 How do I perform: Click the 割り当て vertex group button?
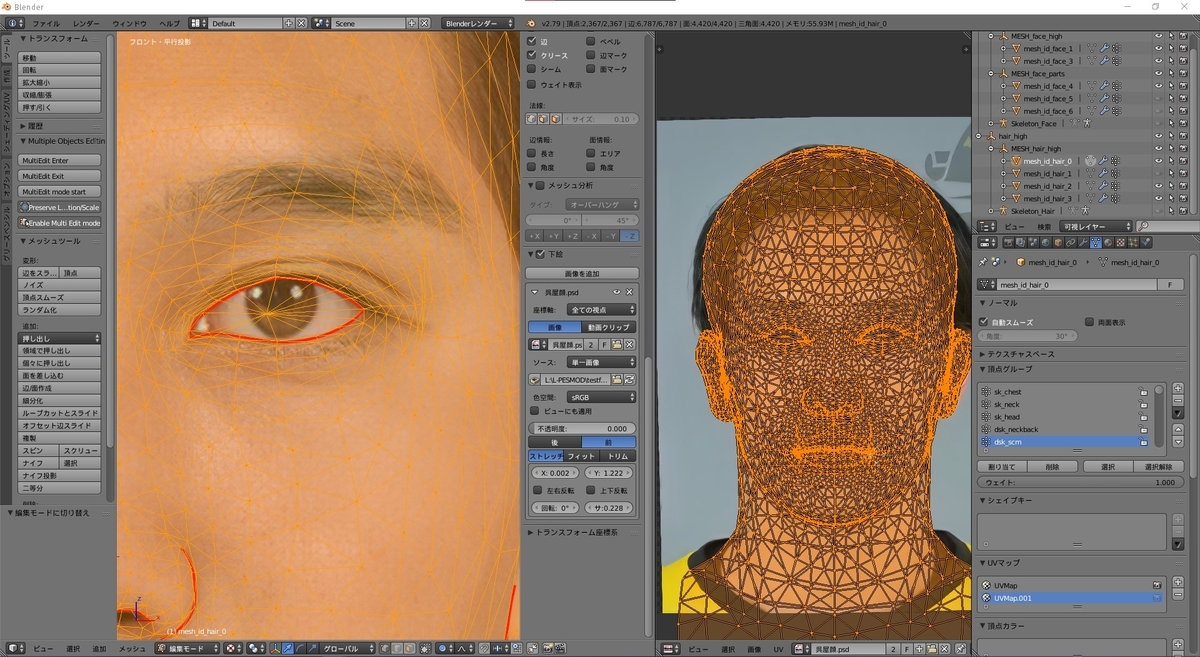pos(1001,467)
